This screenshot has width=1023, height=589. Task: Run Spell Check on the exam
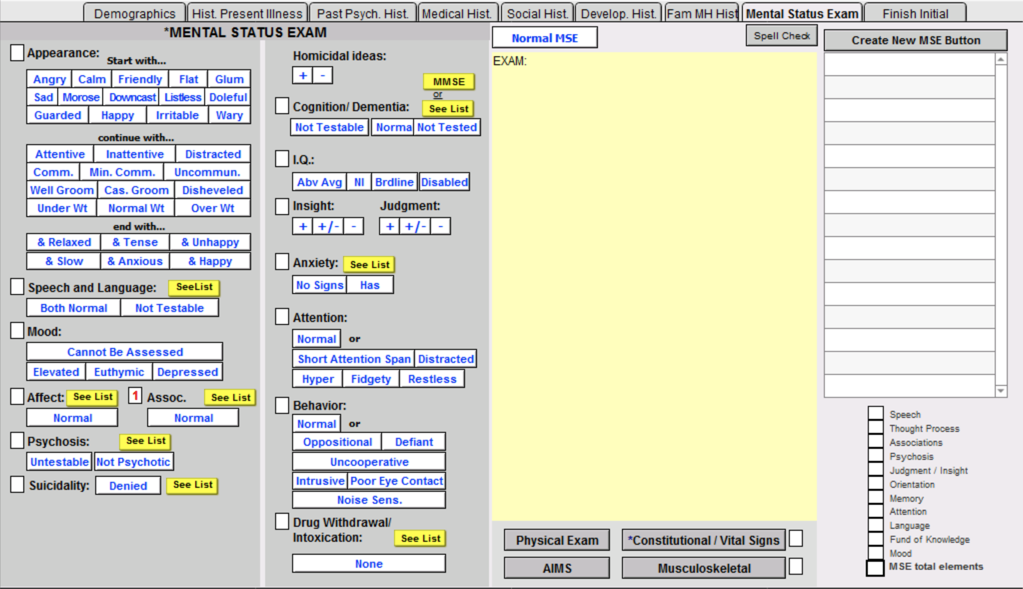click(x=781, y=36)
